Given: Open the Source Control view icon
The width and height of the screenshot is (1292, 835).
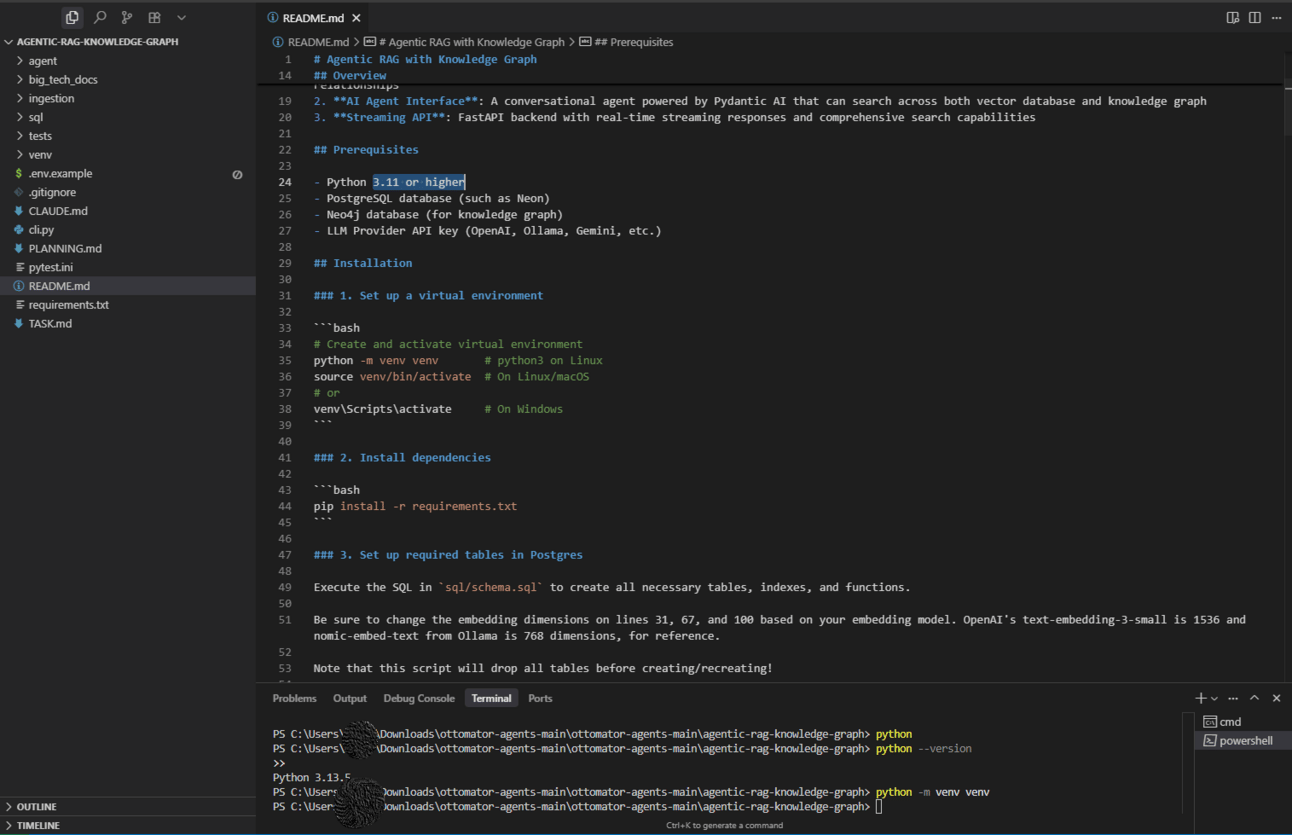Looking at the screenshot, I should pyautogui.click(x=127, y=17).
